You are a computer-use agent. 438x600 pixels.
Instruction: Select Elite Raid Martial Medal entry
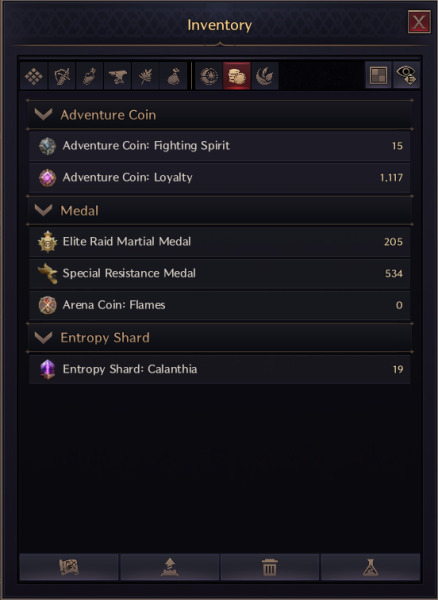pos(220,241)
